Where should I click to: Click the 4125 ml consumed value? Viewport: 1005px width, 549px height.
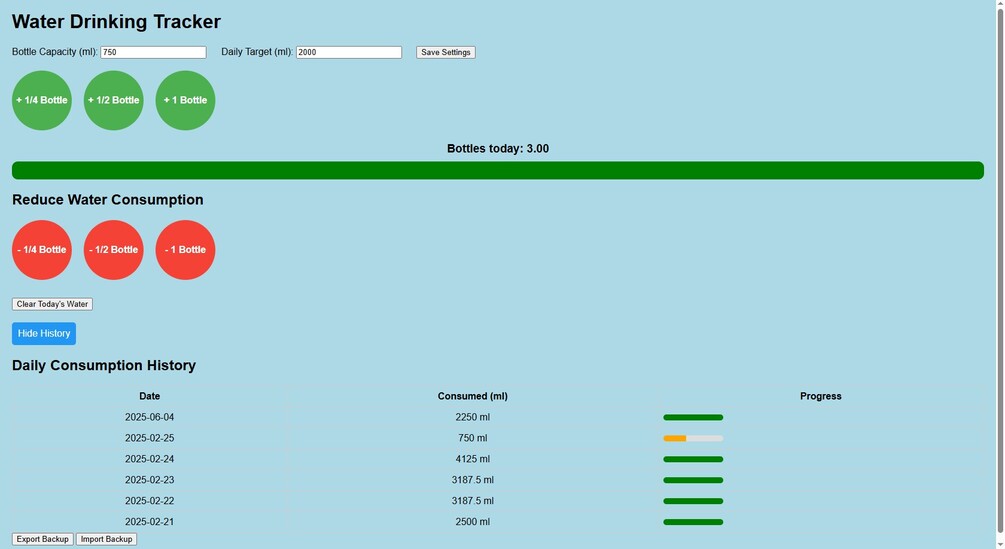tap(472, 459)
